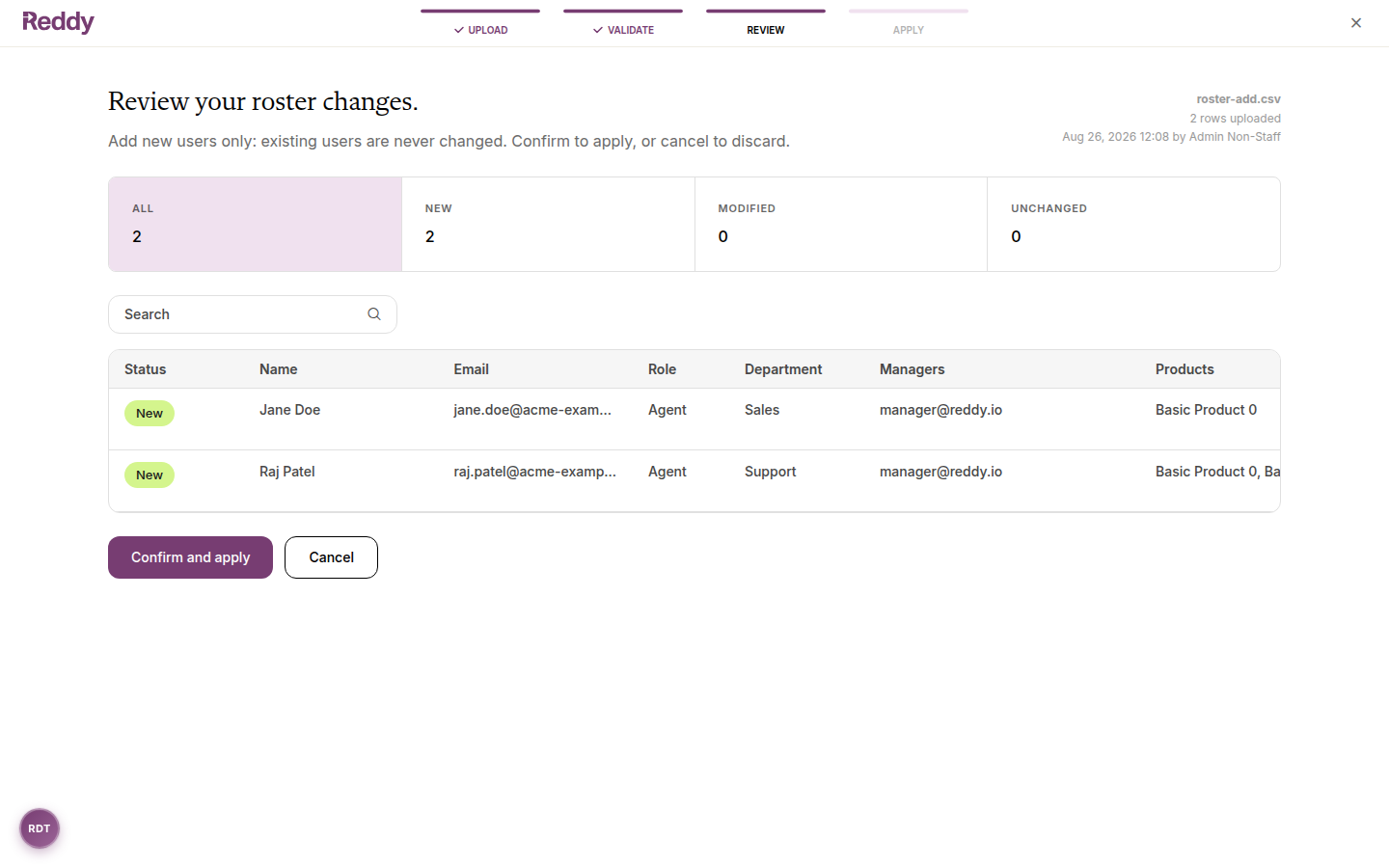Click the Department column header
The width and height of the screenshot is (1389, 868).
point(783,369)
